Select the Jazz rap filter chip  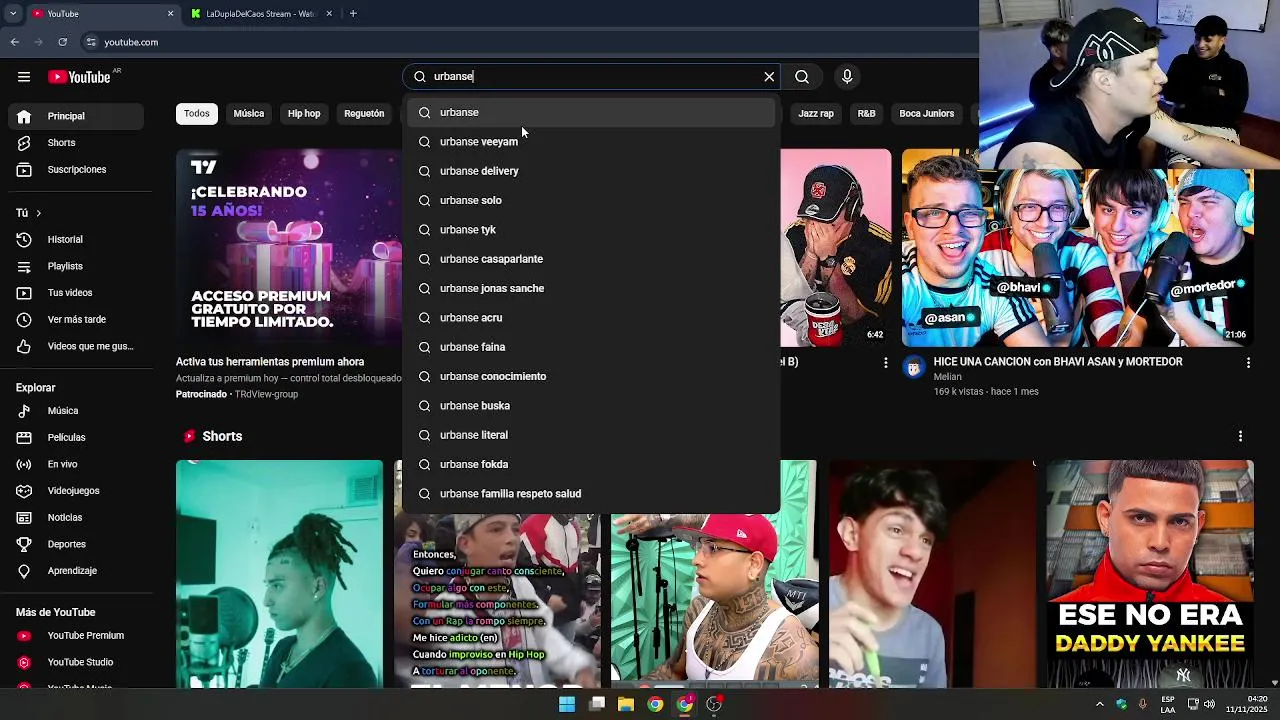click(816, 114)
